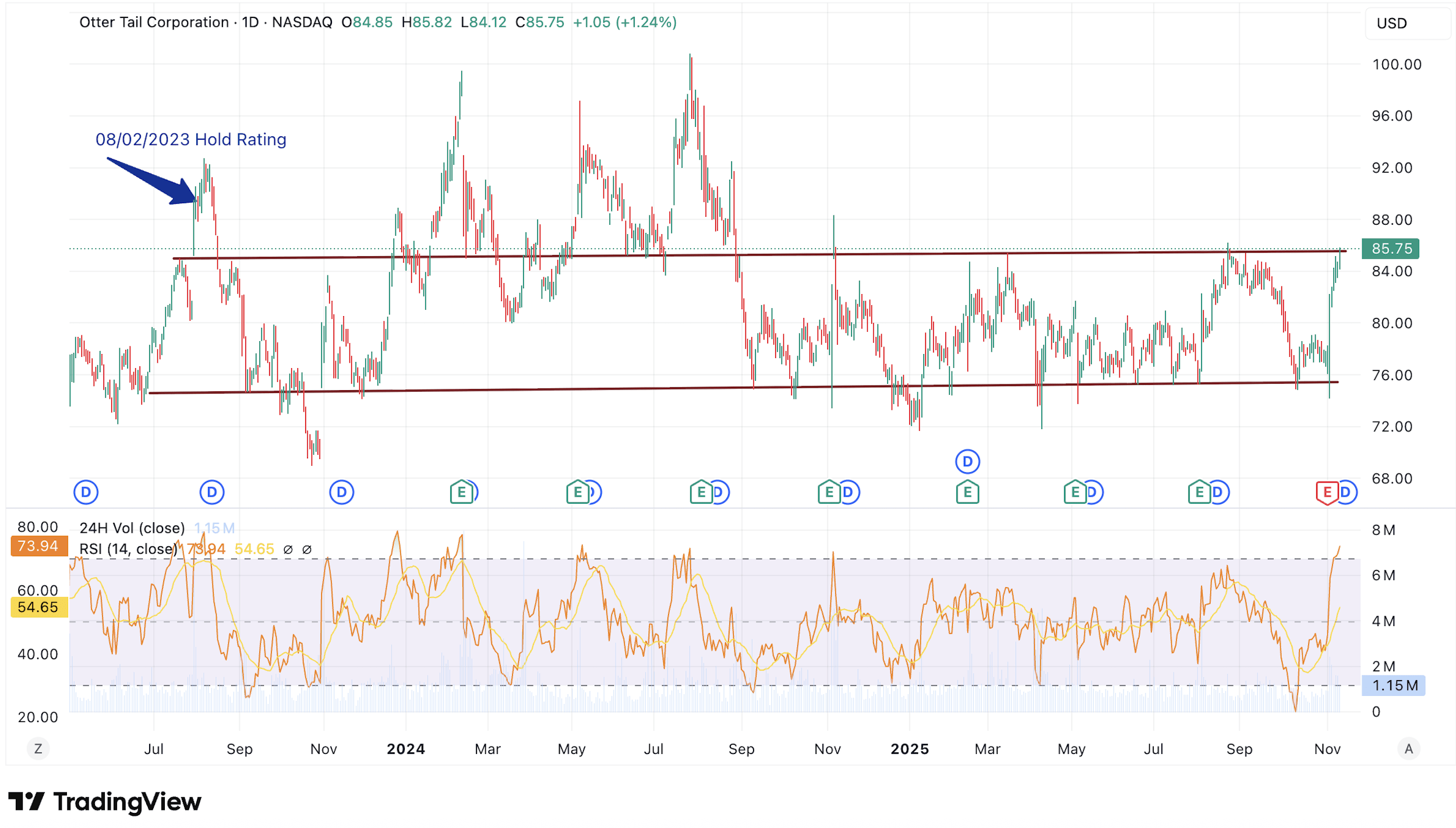Click the green 85.75 current price label
Viewport: 1456px width, 828px height.
[x=1391, y=249]
